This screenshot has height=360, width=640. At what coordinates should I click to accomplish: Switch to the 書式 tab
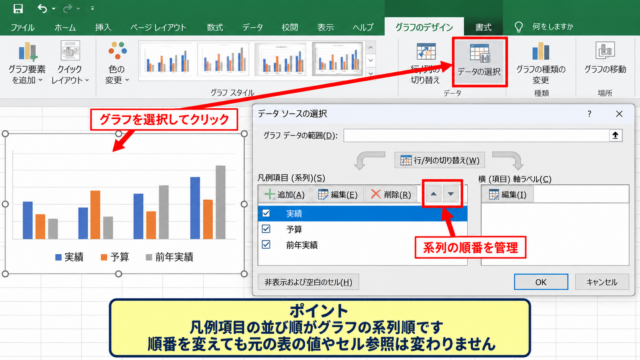tap(483, 27)
